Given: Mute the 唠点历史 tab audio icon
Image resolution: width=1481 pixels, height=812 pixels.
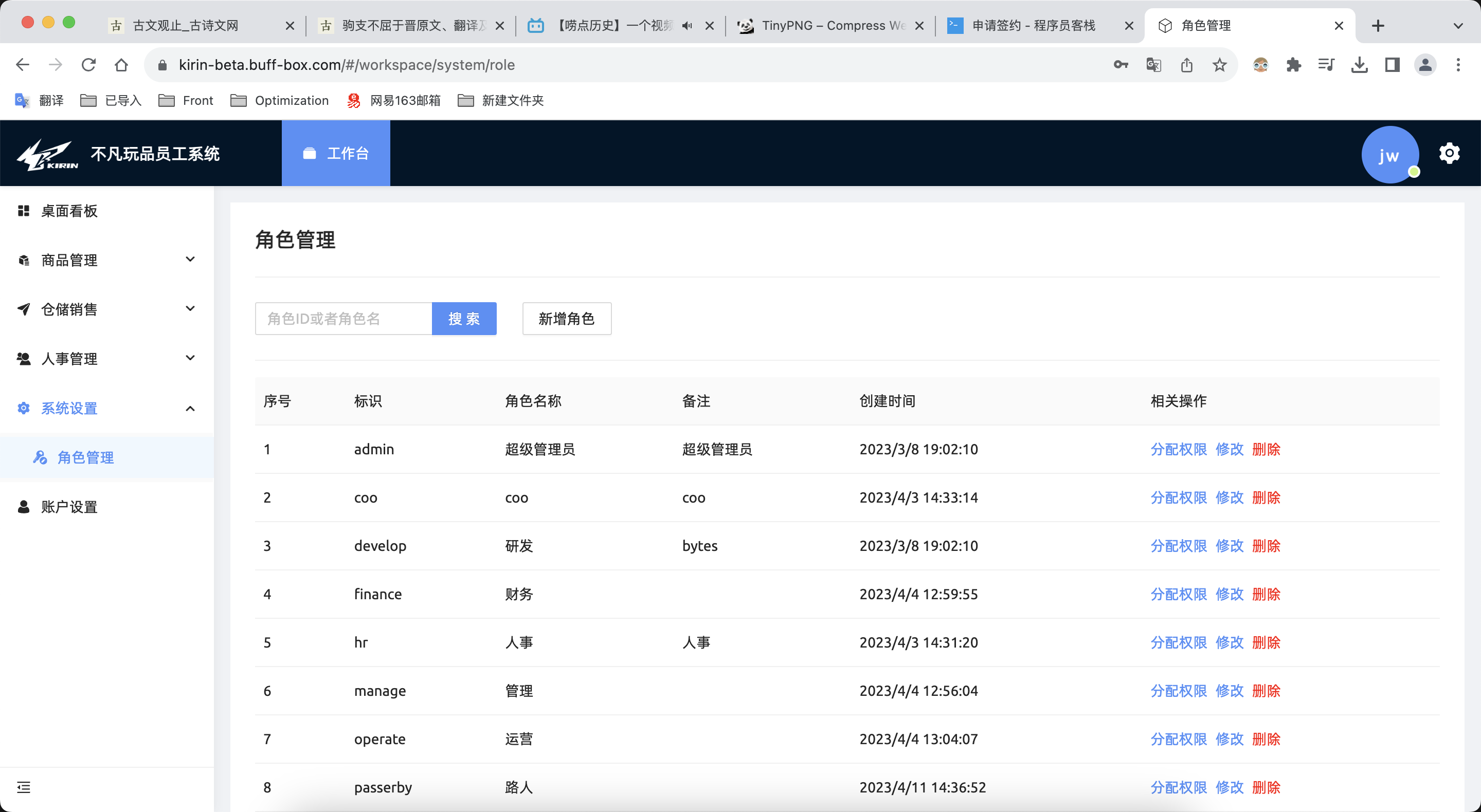Looking at the screenshot, I should pyautogui.click(x=687, y=25).
